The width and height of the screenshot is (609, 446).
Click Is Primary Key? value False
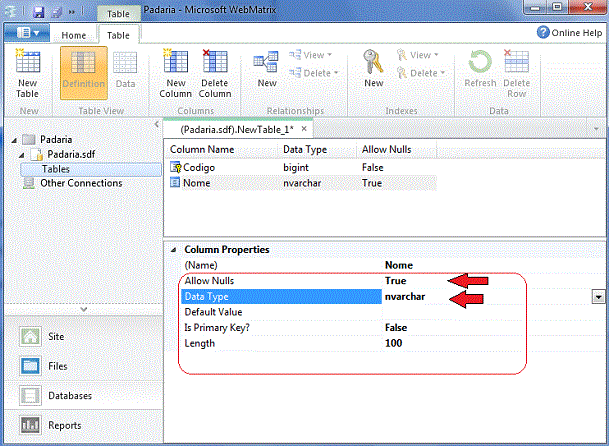(x=396, y=328)
